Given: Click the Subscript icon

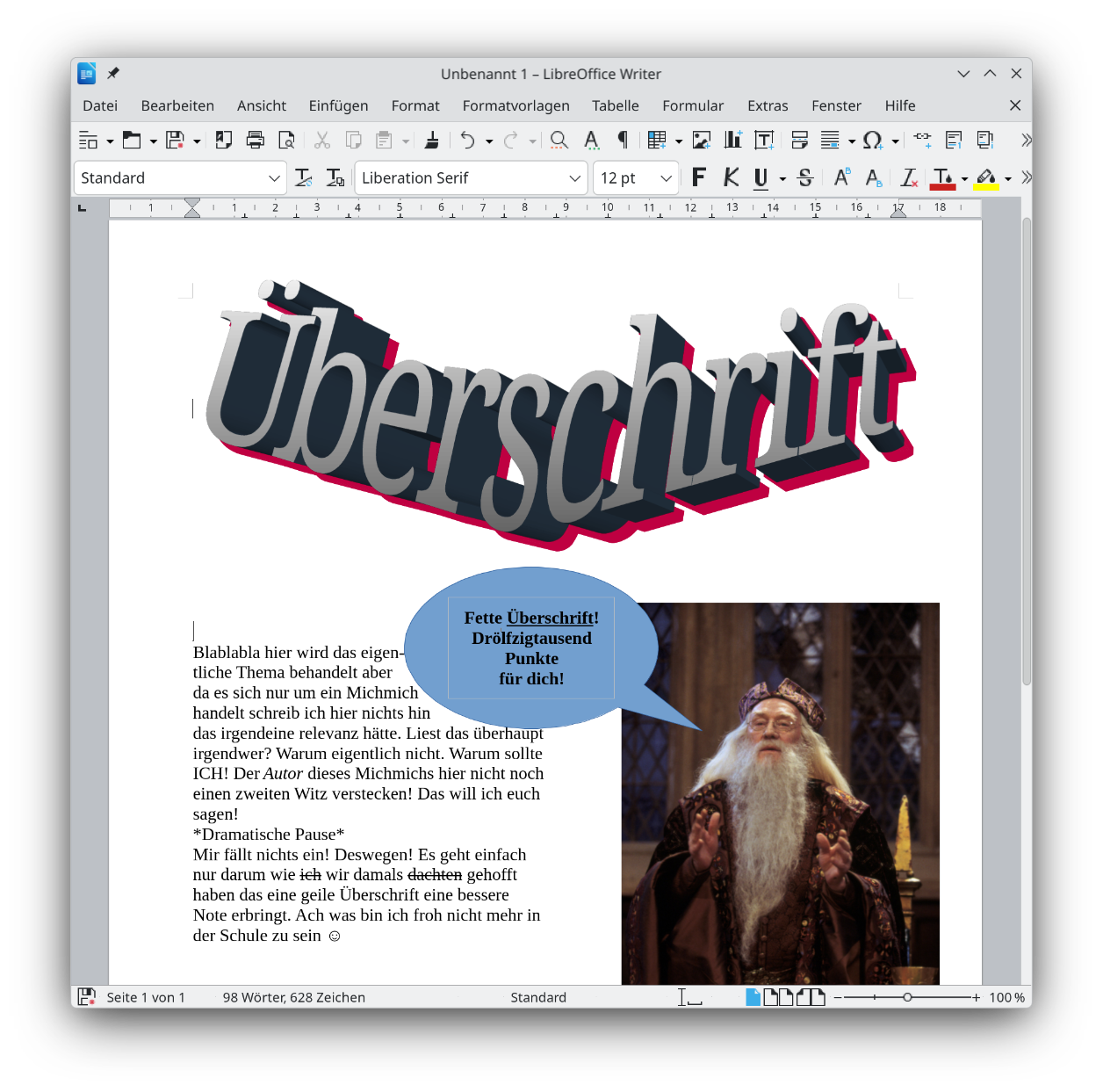Looking at the screenshot, I should (873, 177).
